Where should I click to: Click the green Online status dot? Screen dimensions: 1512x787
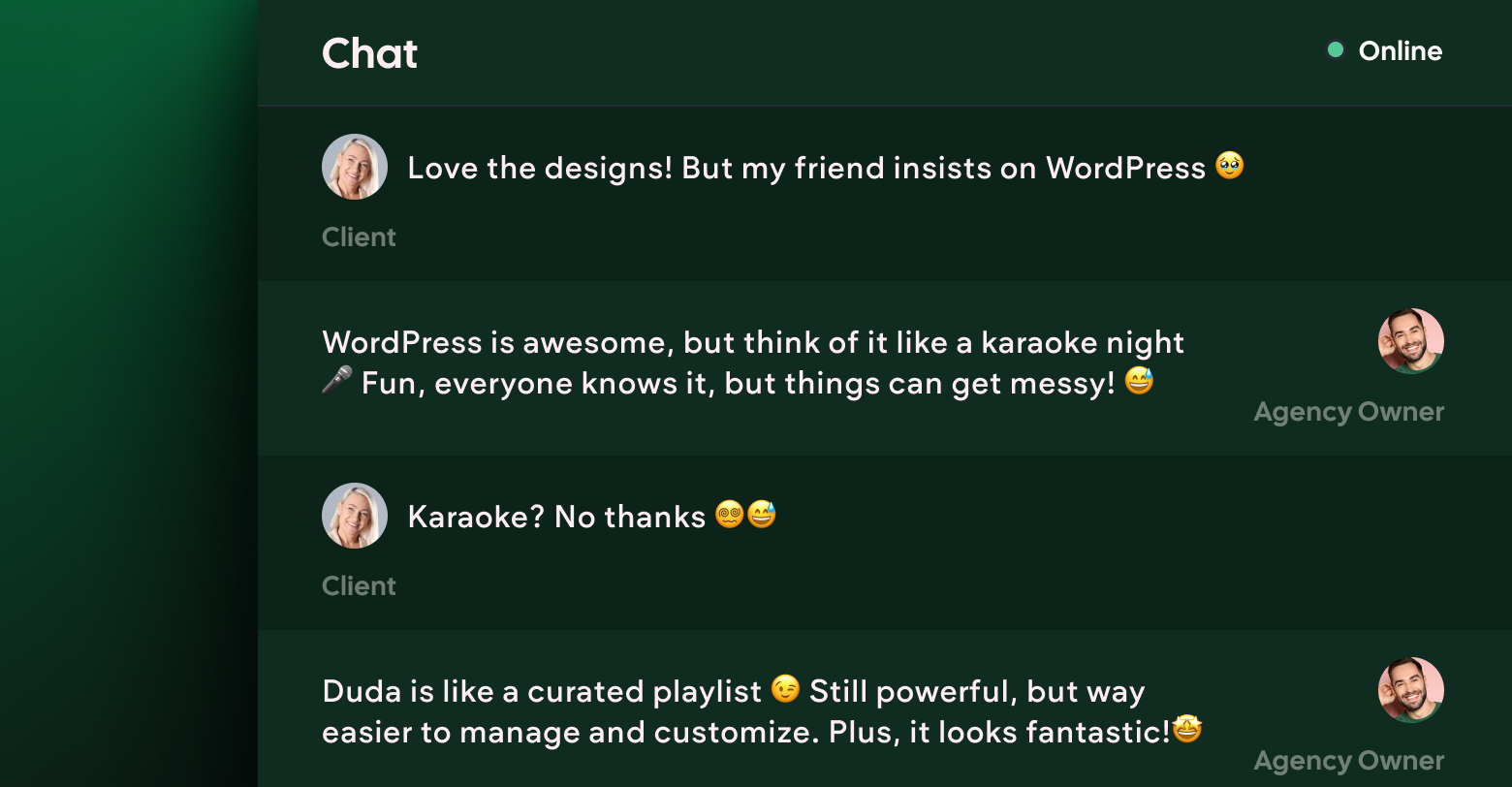coord(1336,50)
